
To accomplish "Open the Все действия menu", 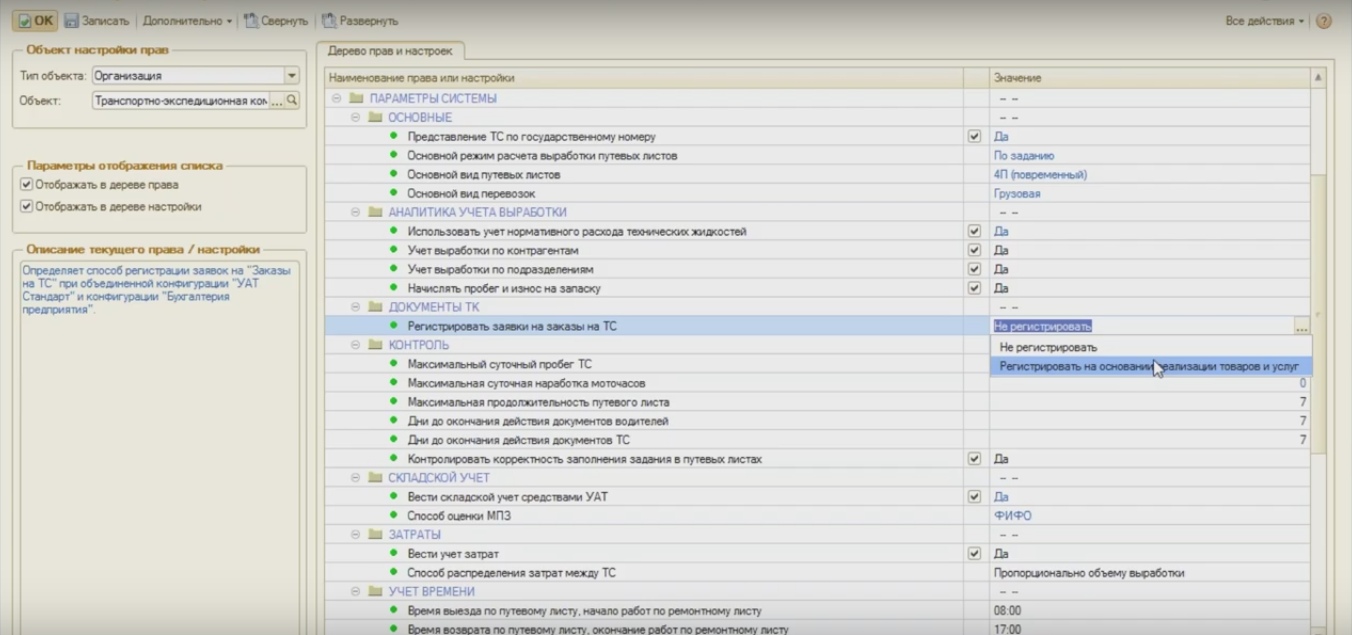I will pyautogui.click(x=1264, y=21).
